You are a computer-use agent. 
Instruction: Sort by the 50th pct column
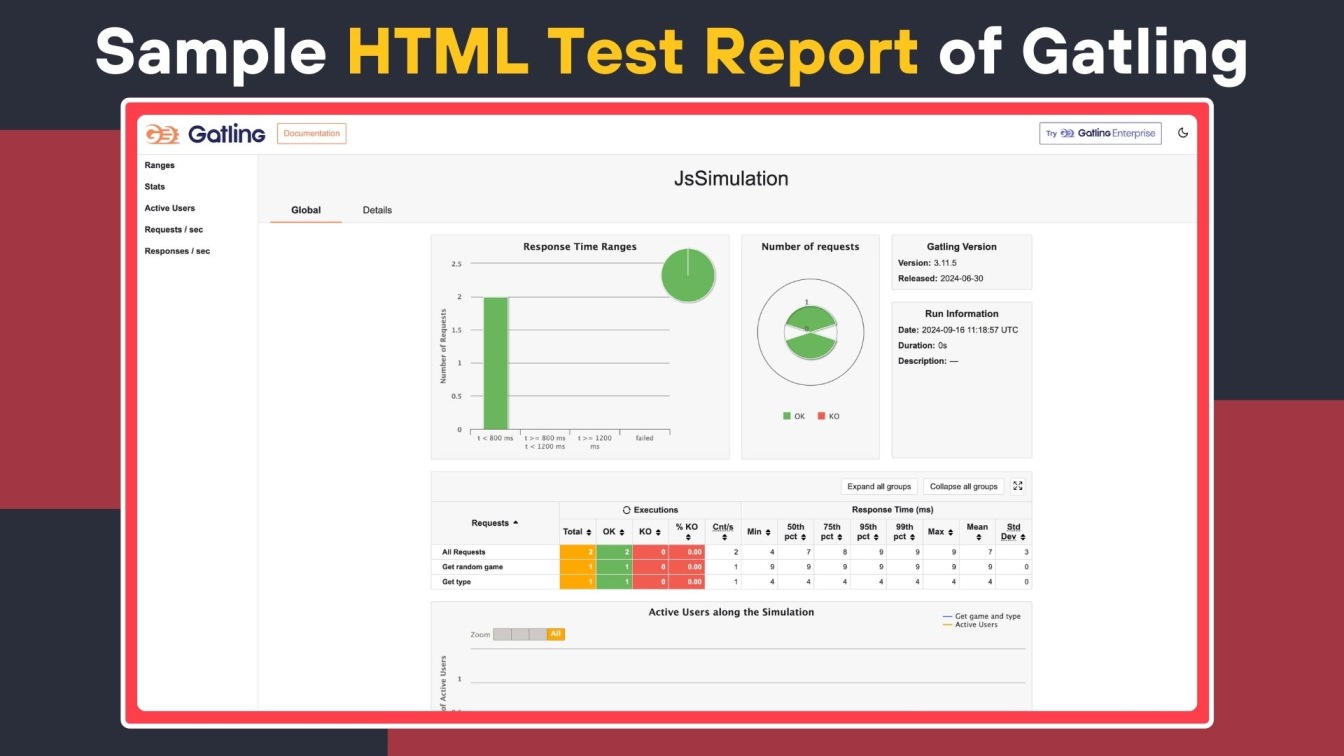796,532
